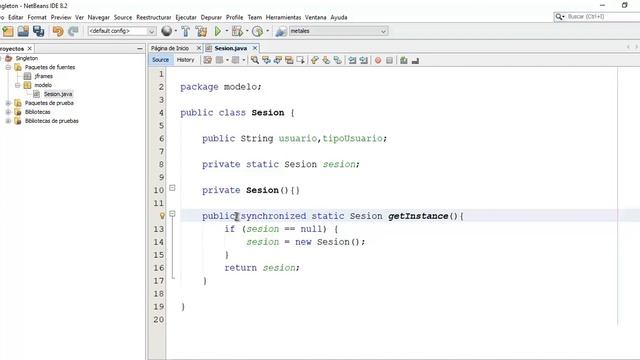This screenshot has width=640, height=360.
Task: Click the Clean and Build icon
Action: pyautogui.click(x=201, y=31)
